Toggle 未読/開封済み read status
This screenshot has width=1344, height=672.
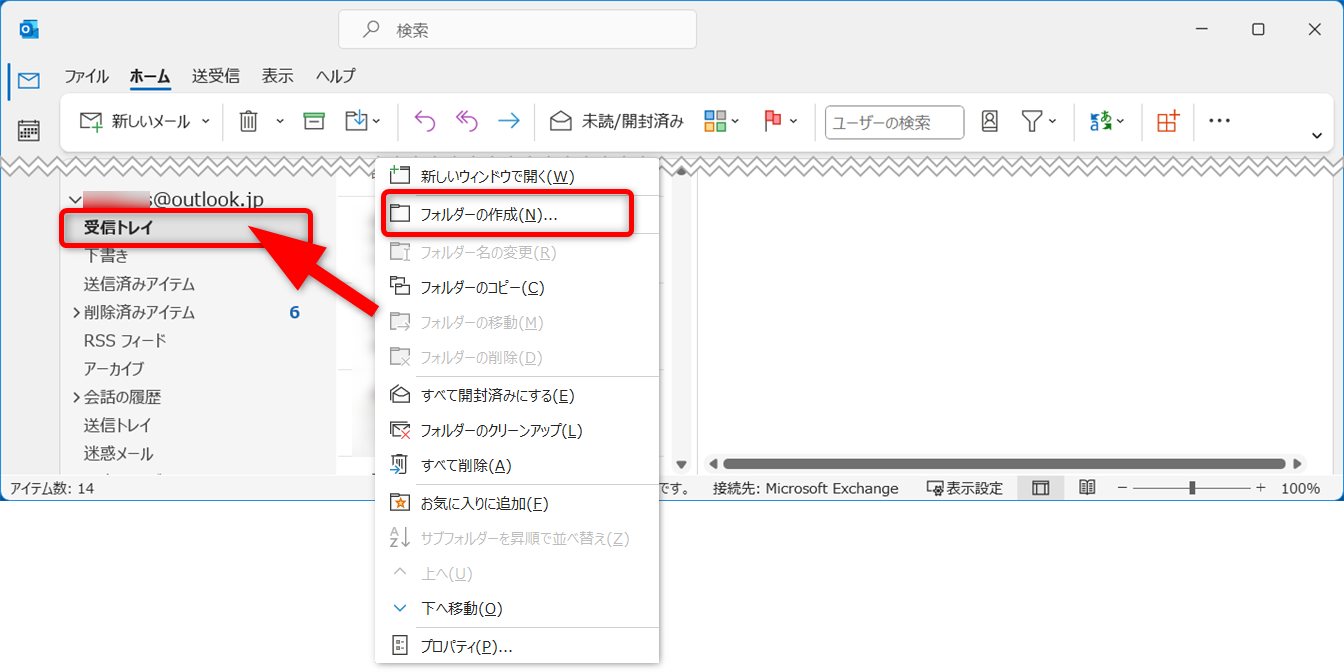click(x=617, y=121)
